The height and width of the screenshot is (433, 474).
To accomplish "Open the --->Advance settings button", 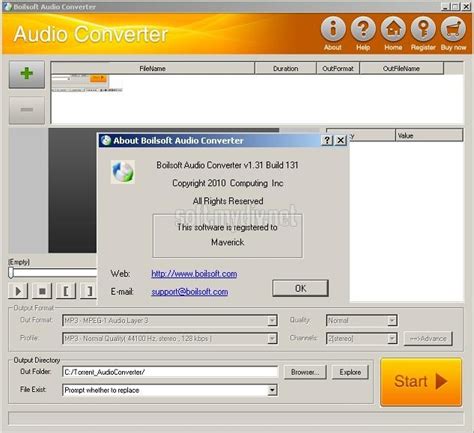I will point(428,339).
